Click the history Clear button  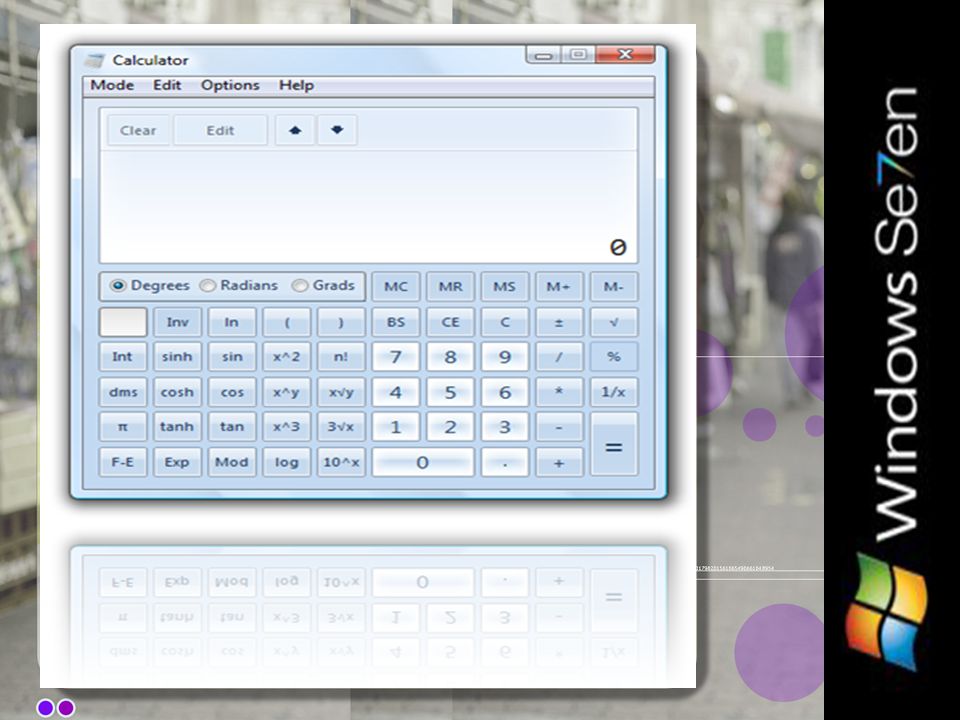[138, 130]
